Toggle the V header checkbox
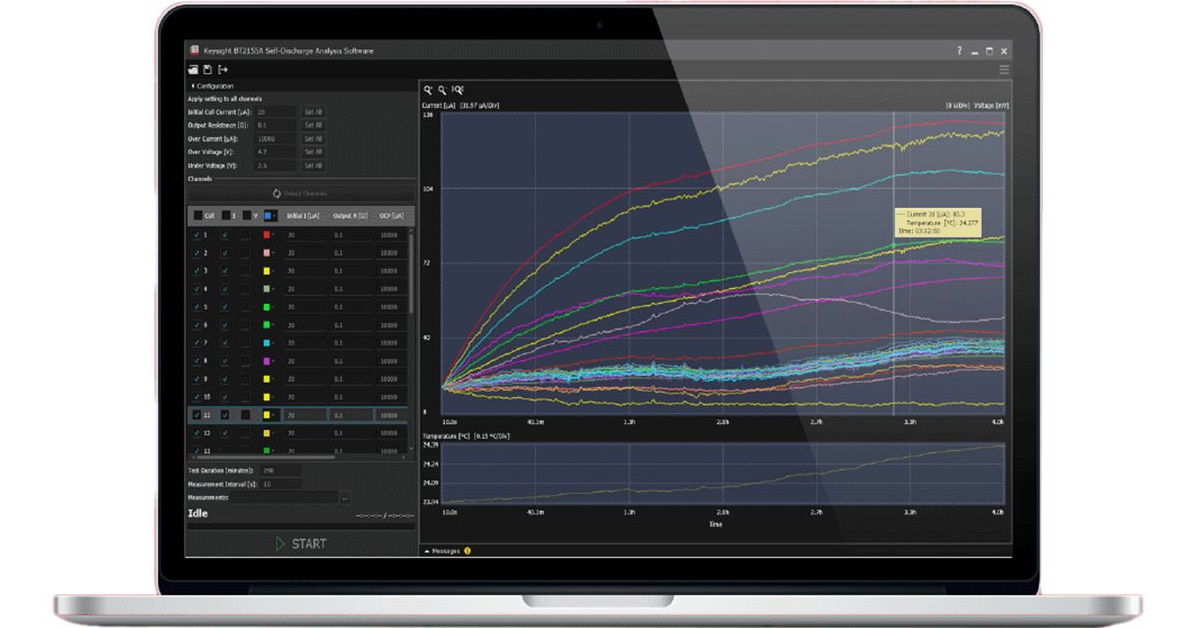The image size is (1200, 628). (245, 215)
